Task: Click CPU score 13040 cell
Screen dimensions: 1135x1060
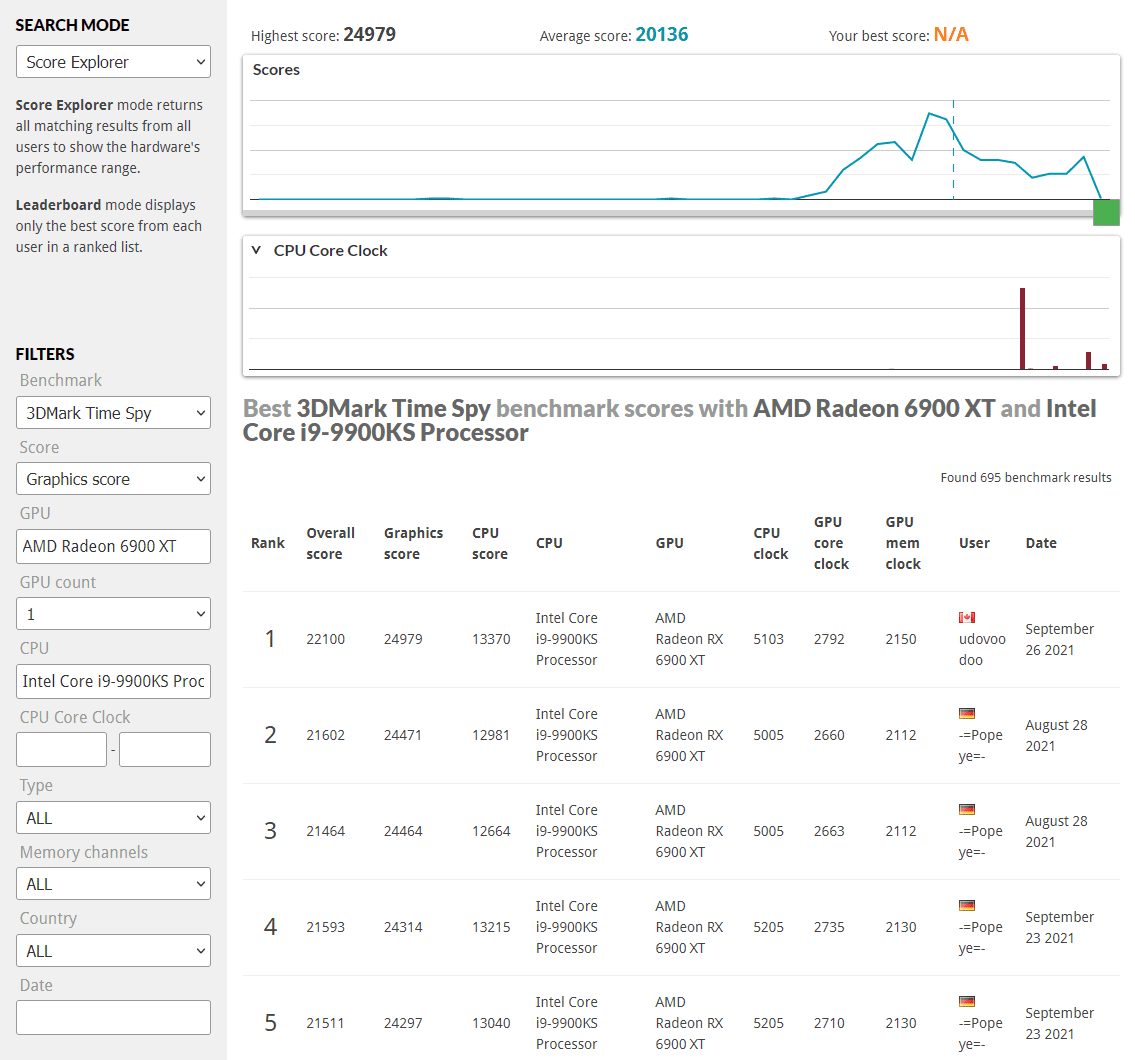Action: [491, 1023]
